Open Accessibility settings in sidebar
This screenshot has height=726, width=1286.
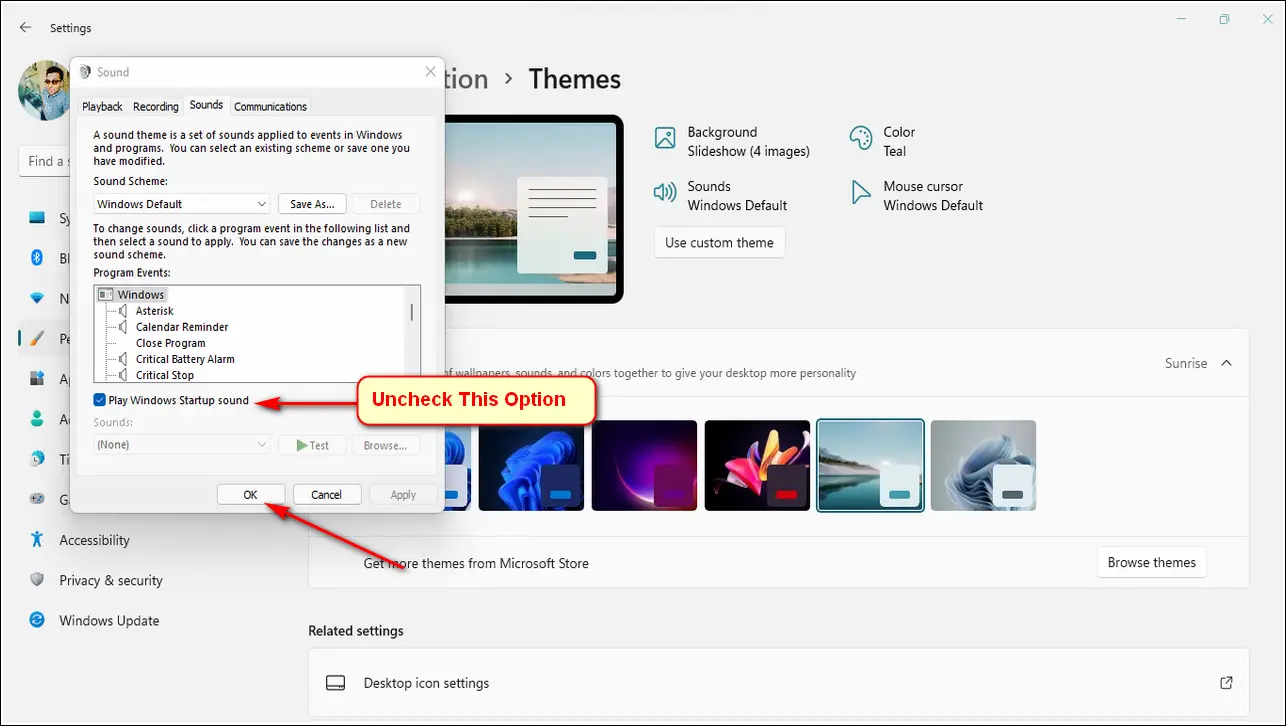94,540
